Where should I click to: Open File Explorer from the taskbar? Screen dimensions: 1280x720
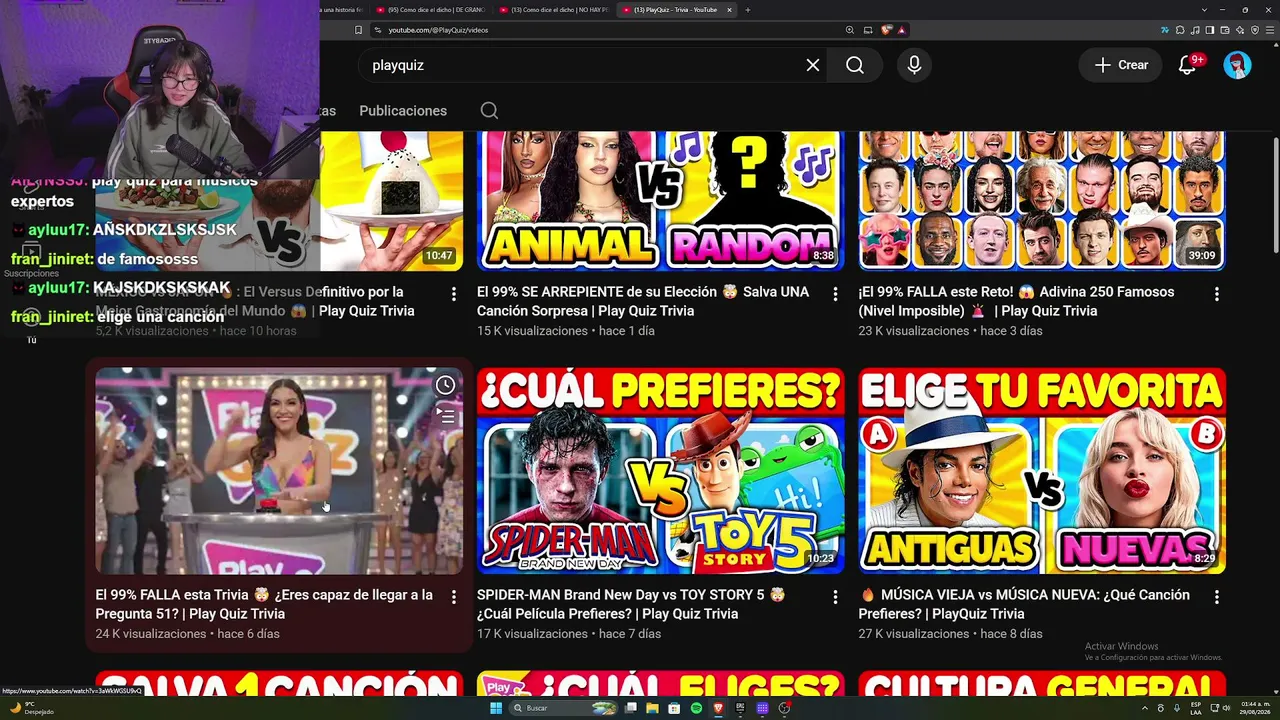(651, 708)
